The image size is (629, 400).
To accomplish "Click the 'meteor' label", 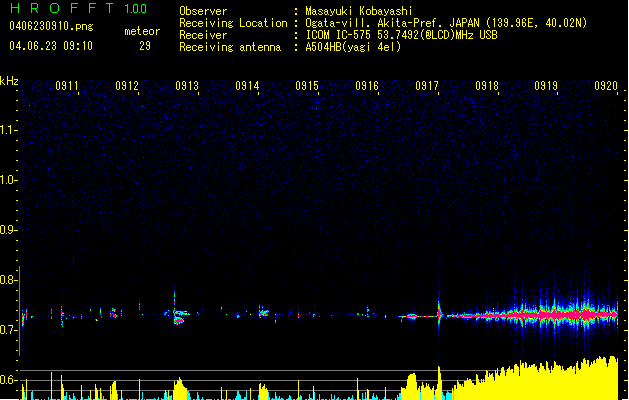I will click(x=142, y=31).
